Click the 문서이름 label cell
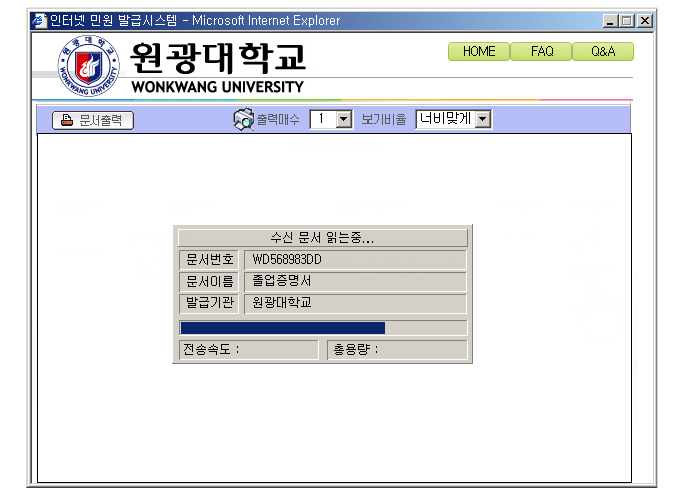Image resolution: width=680 pixels, height=500 pixels. coord(209,281)
